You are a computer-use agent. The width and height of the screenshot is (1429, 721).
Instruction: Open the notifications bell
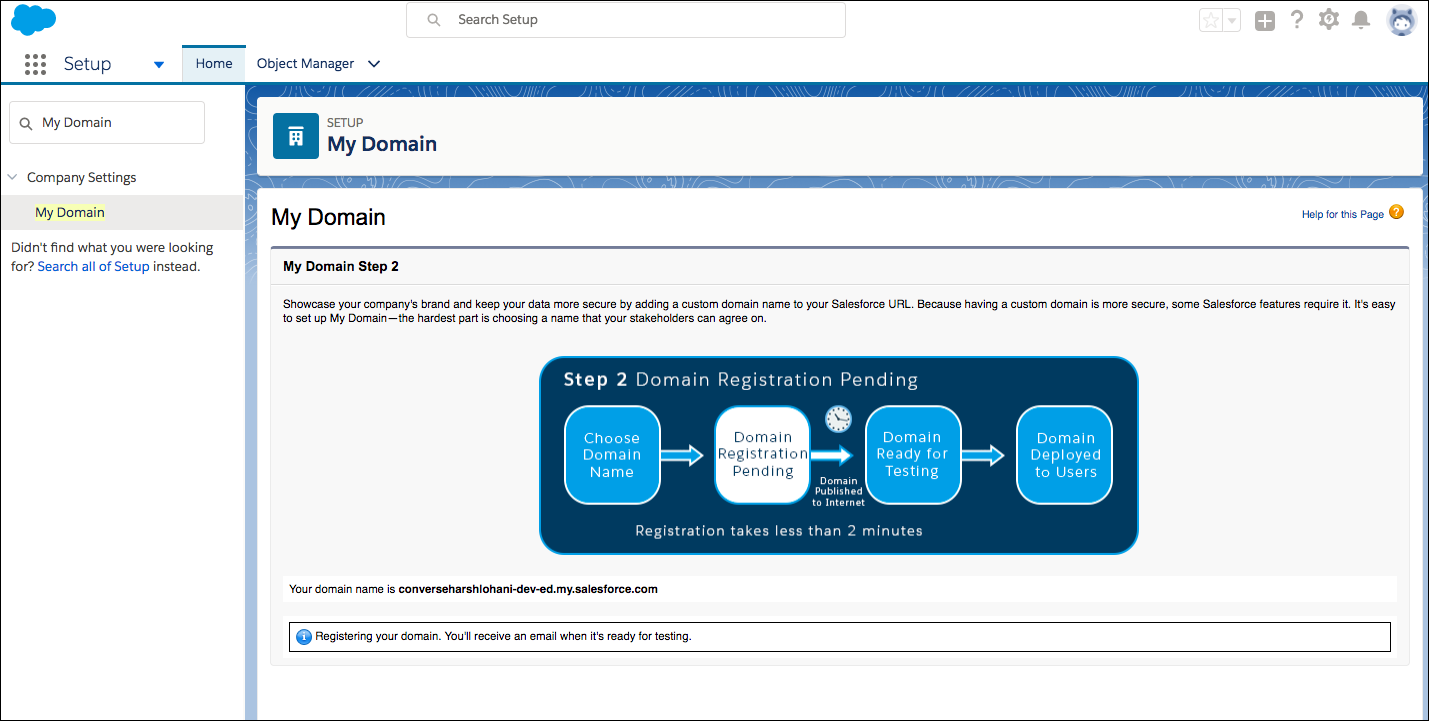click(x=1360, y=20)
